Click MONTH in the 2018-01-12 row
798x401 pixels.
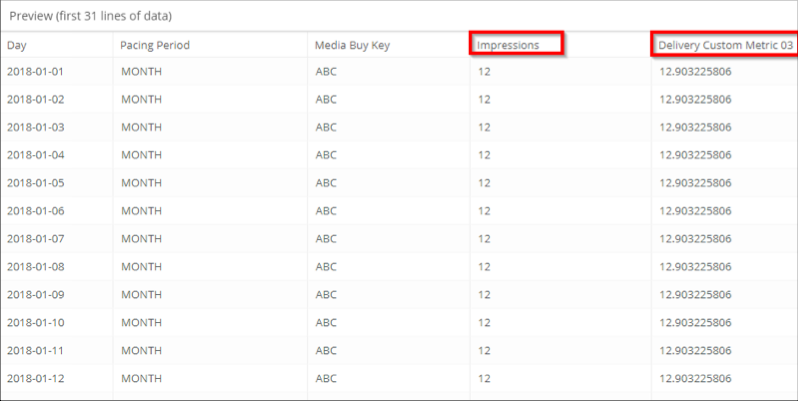tap(141, 379)
